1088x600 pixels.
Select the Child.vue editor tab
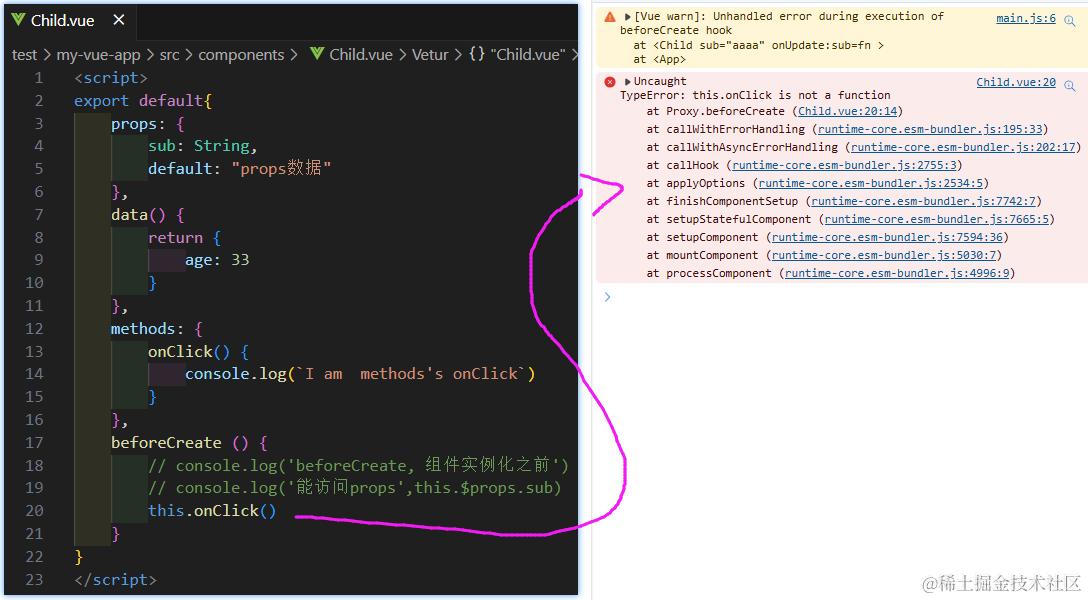click(x=68, y=21)
